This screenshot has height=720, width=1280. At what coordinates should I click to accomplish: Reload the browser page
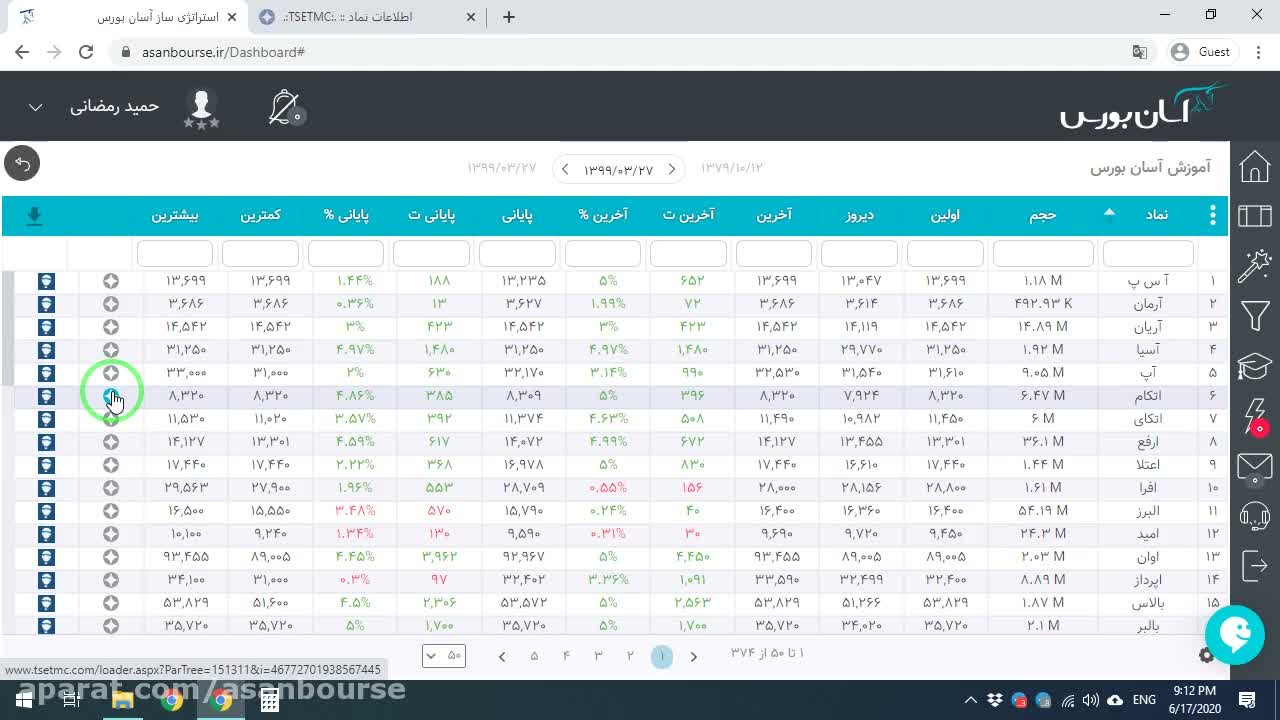(x=86, y=52)
